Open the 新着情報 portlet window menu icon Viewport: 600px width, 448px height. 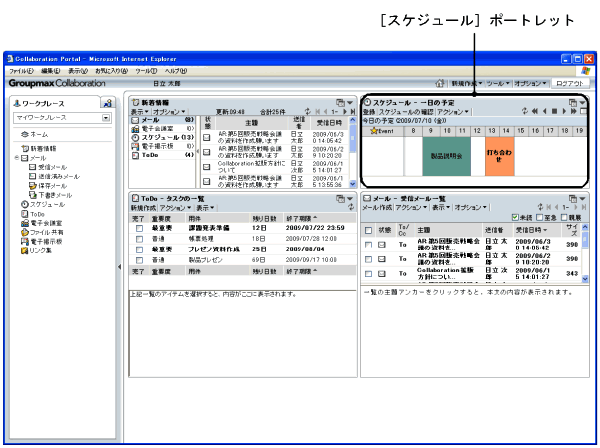click(x=341, y=102)
